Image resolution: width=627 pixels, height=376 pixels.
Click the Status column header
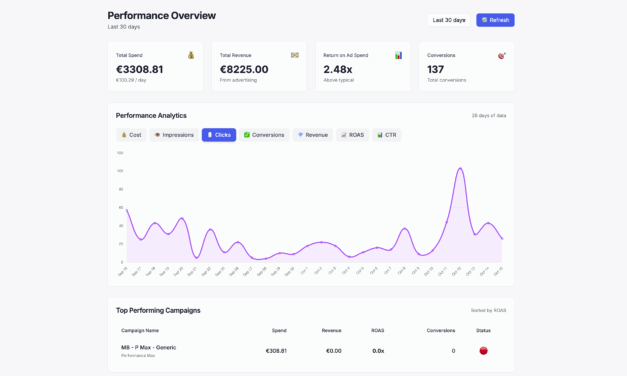click(x=483, y=330)
